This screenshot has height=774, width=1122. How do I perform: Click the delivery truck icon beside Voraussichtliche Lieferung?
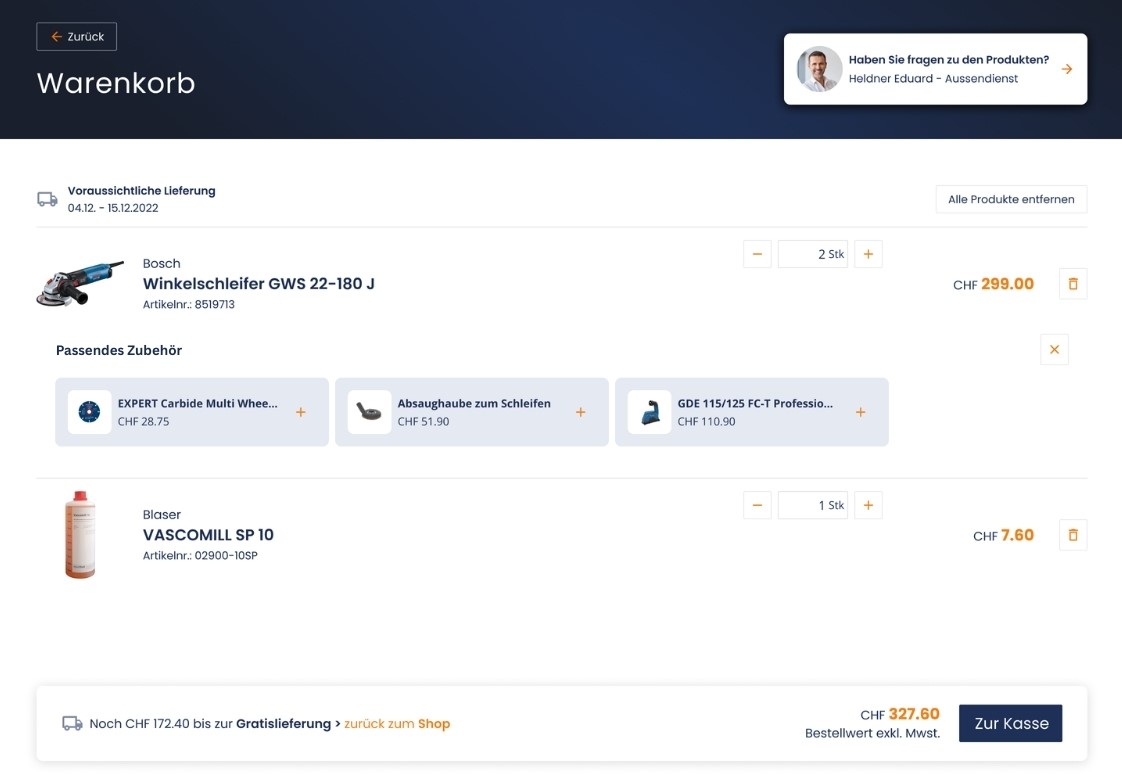[x=47, y=199]
